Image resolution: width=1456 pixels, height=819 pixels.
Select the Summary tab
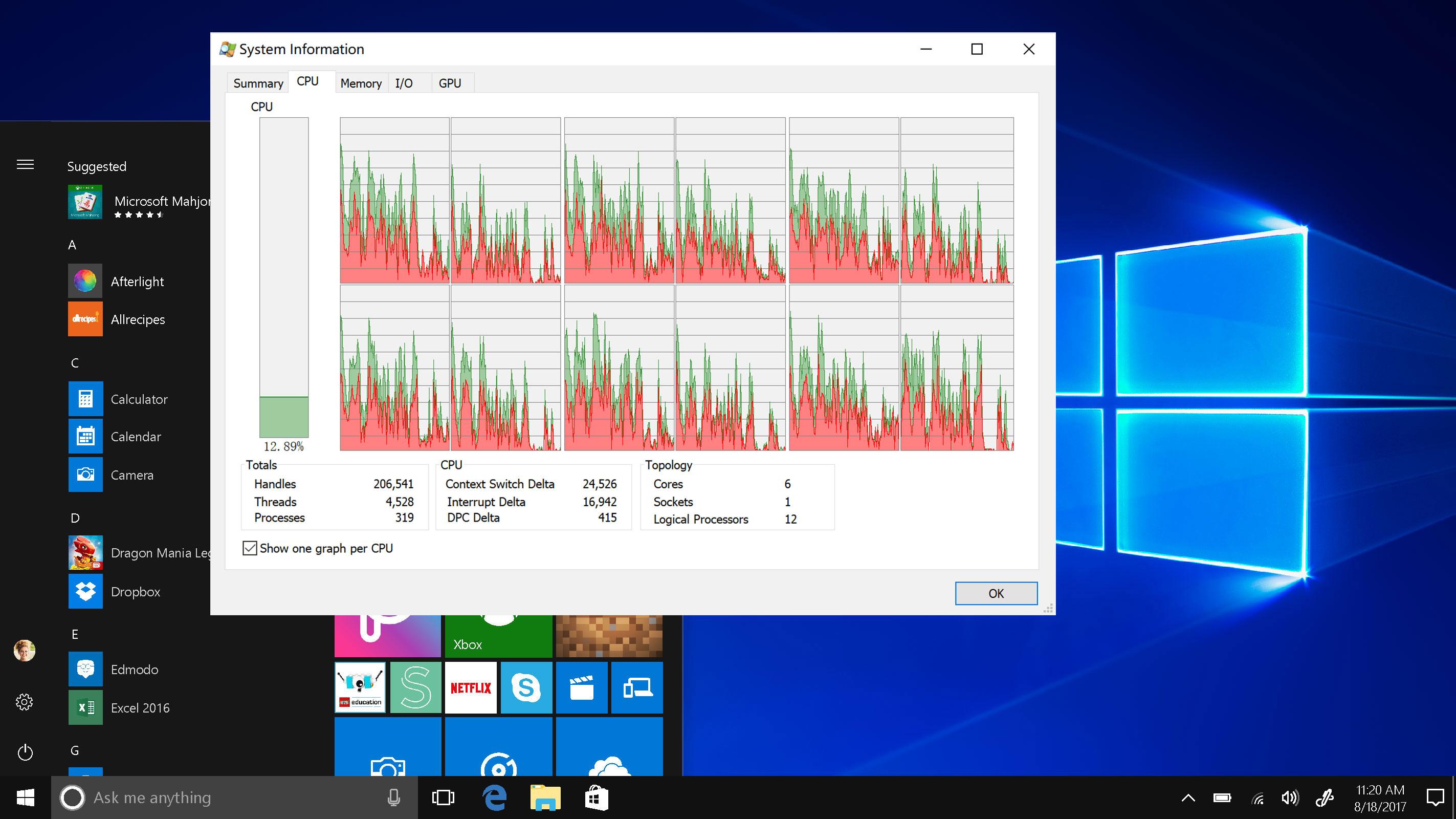point(258,83)
